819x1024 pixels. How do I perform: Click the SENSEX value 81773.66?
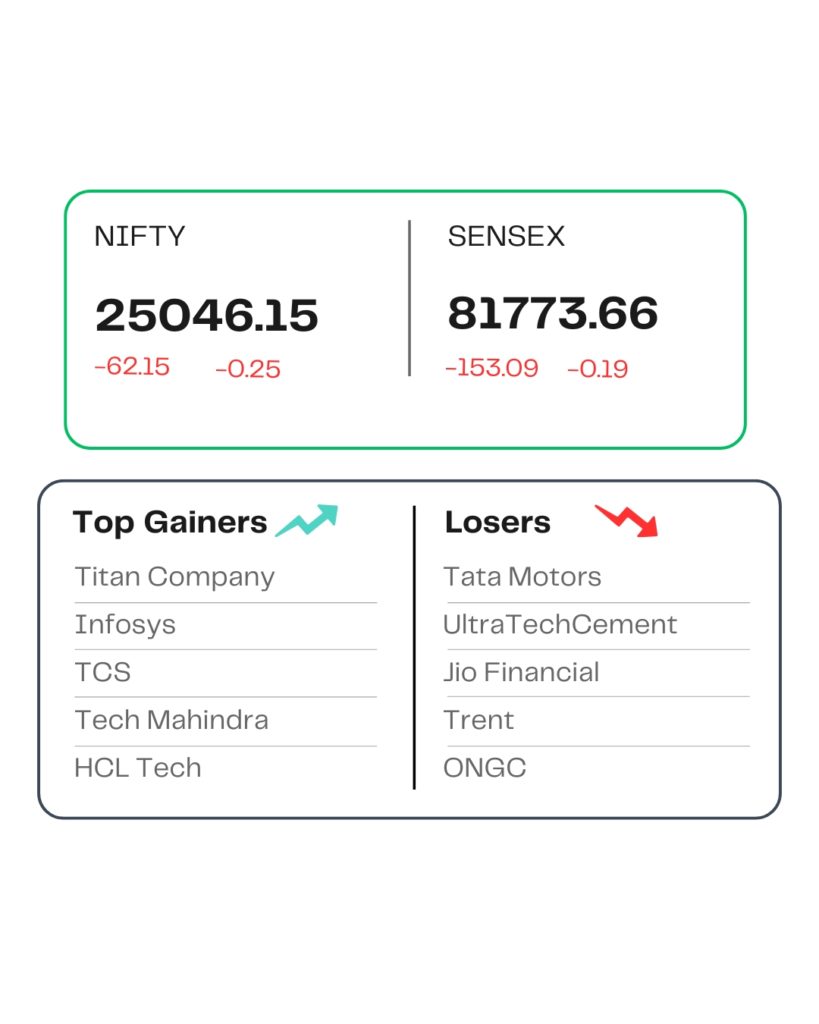[x=553, y=313]
